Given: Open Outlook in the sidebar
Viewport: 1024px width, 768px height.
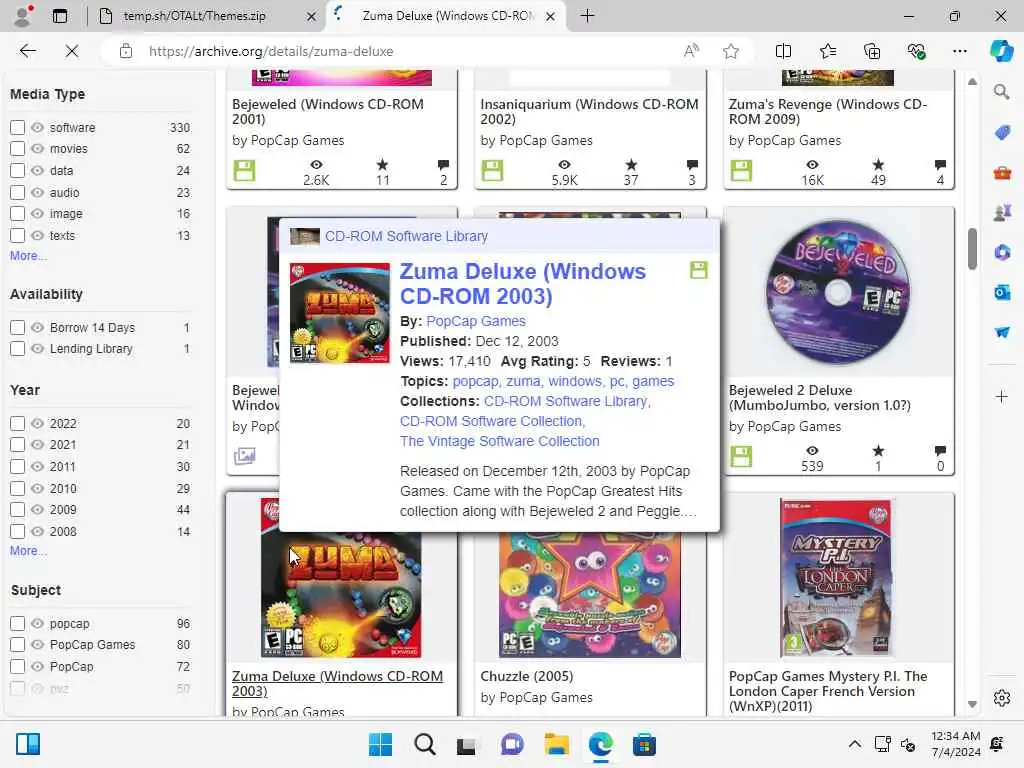Looking at the screenshot, I should pos(1002,292).
